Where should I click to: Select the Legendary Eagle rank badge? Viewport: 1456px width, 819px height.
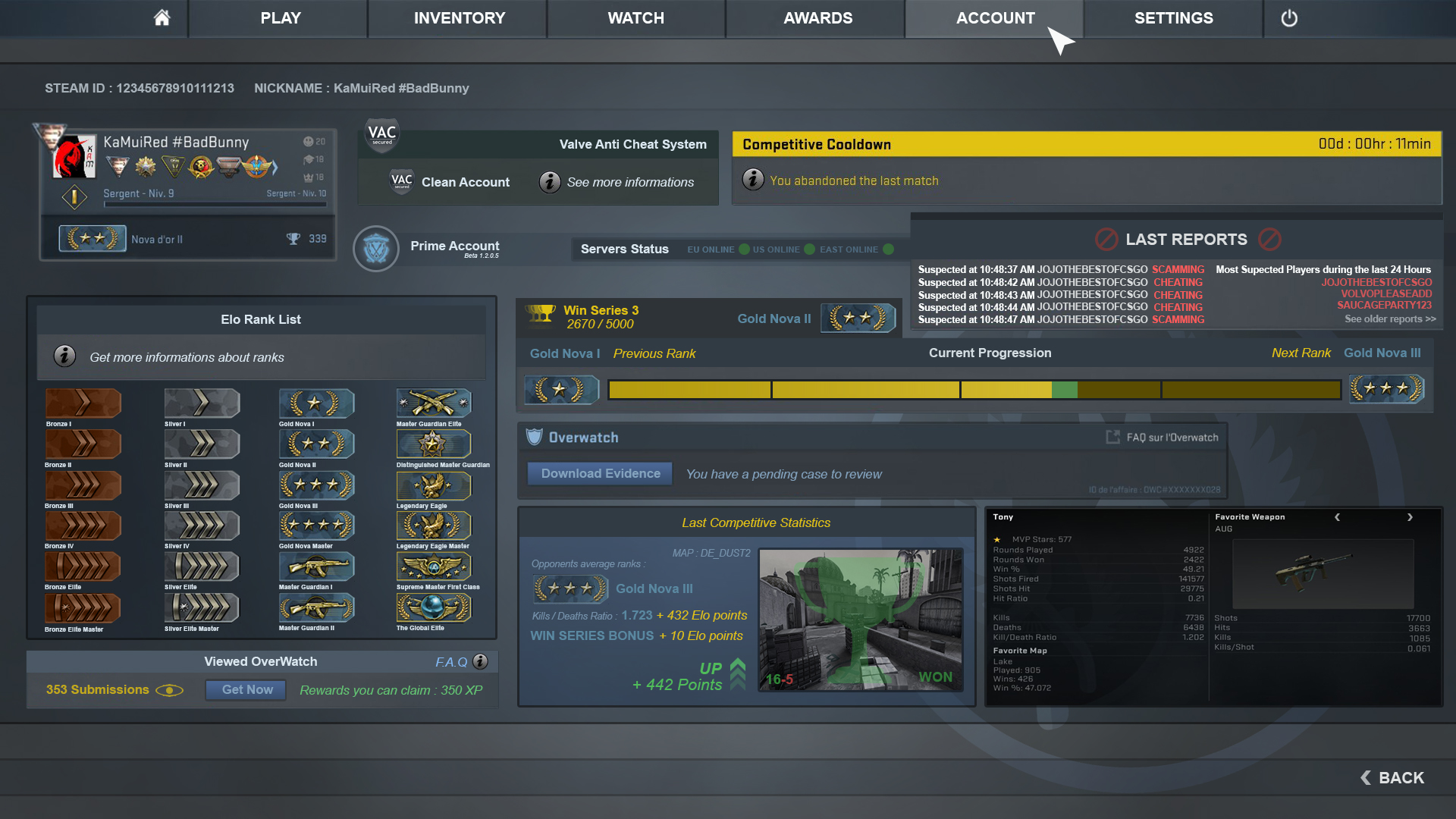pyautogui.click(x=434, y=485)
